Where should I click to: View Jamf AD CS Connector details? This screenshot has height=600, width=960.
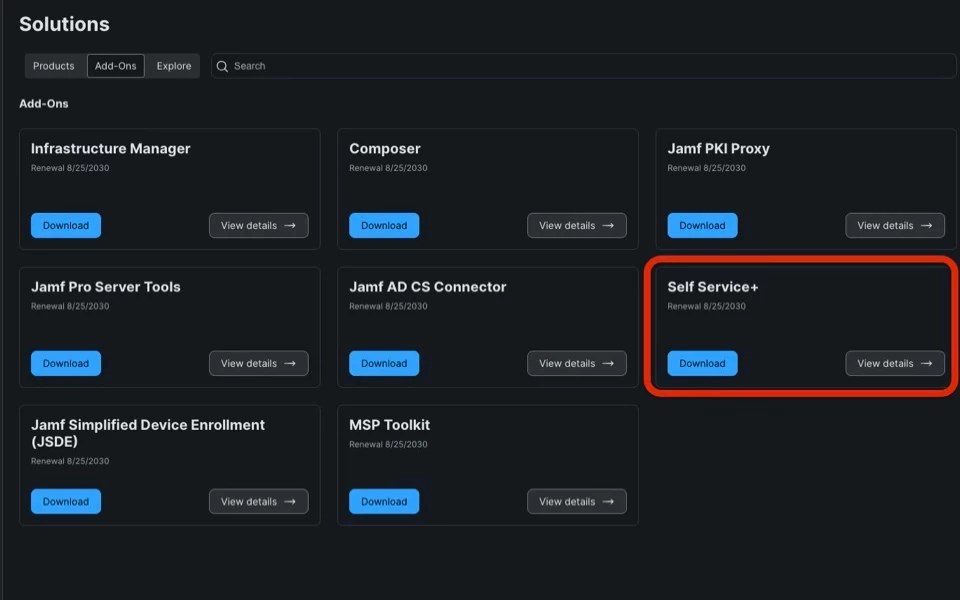coord(576,364)
